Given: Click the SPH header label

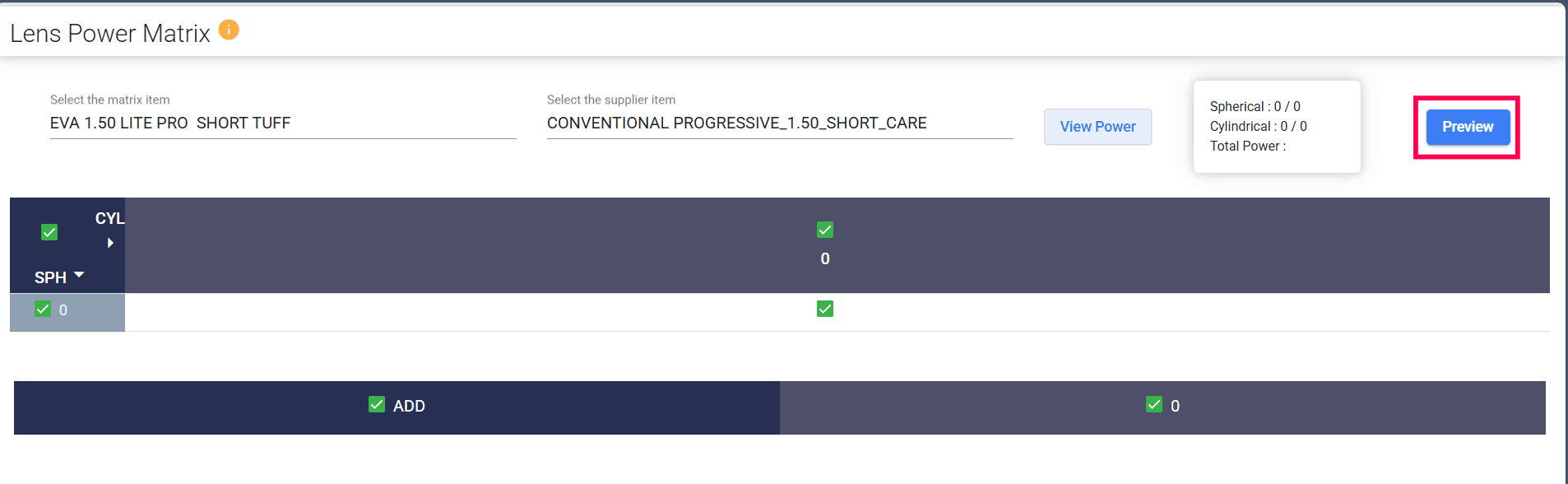Looking at the screenshot, I should (50, 277).
